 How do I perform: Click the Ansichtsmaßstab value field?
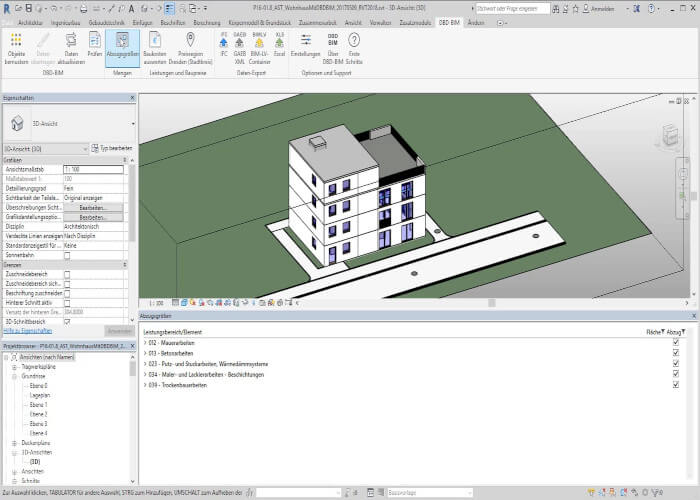click(93, 170)
